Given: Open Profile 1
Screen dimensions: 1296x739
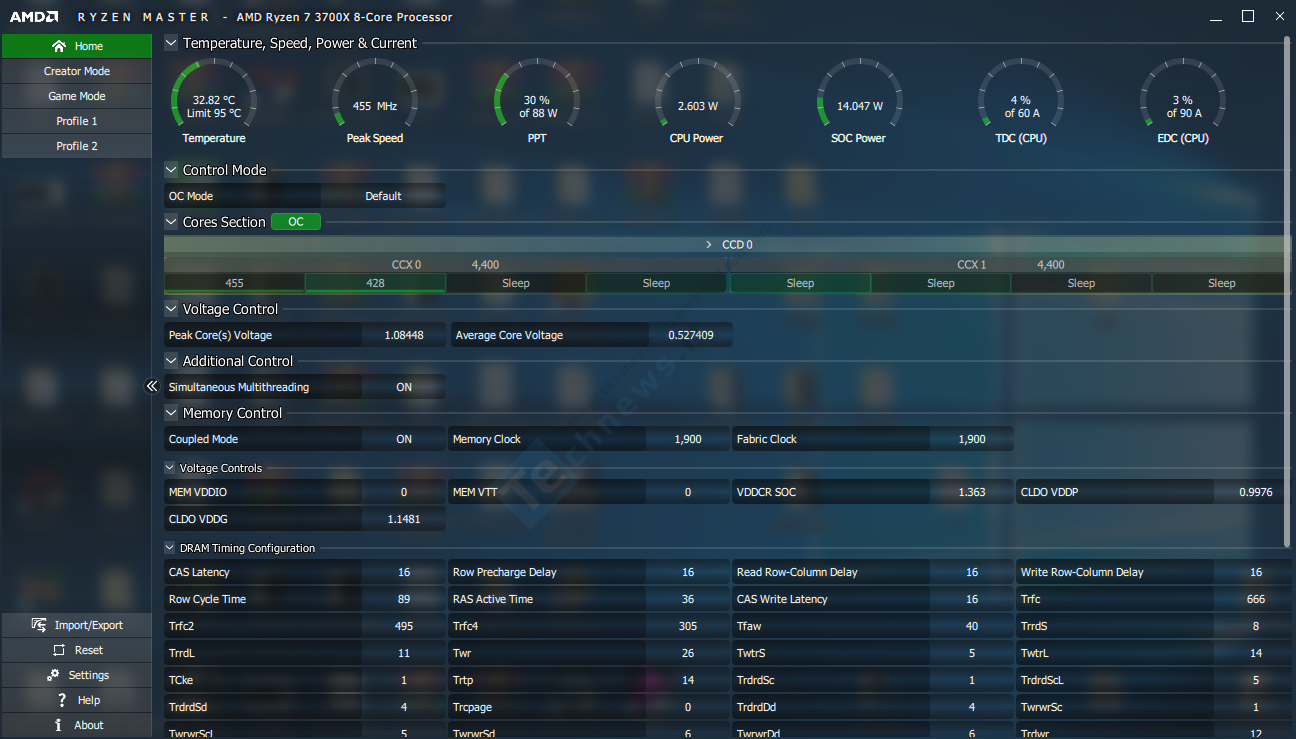Looking at the screenshot, I should pyautogui.click(x=76, y=121).
